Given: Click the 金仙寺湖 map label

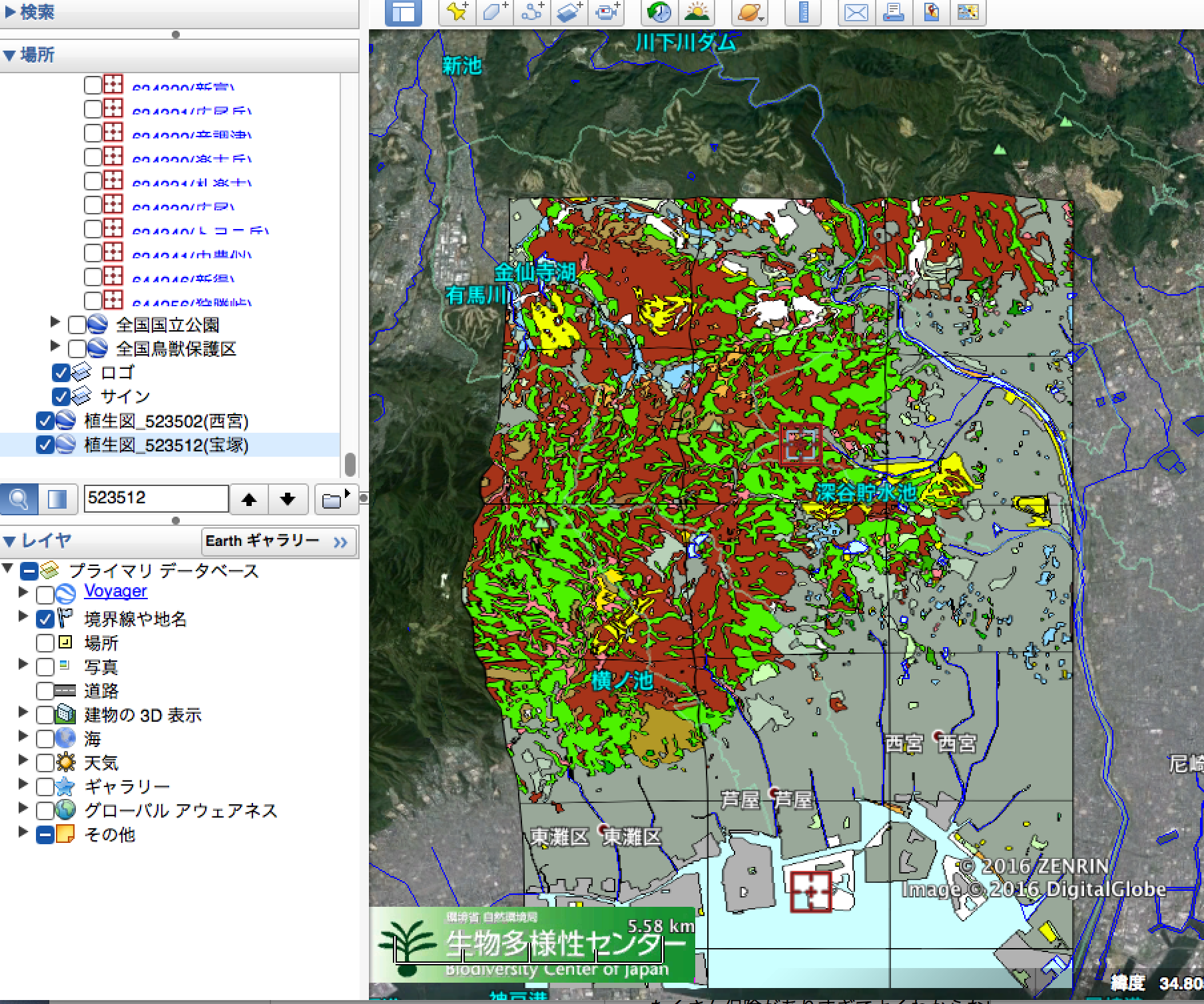Looking at the screenshot, I should (535, 272).
